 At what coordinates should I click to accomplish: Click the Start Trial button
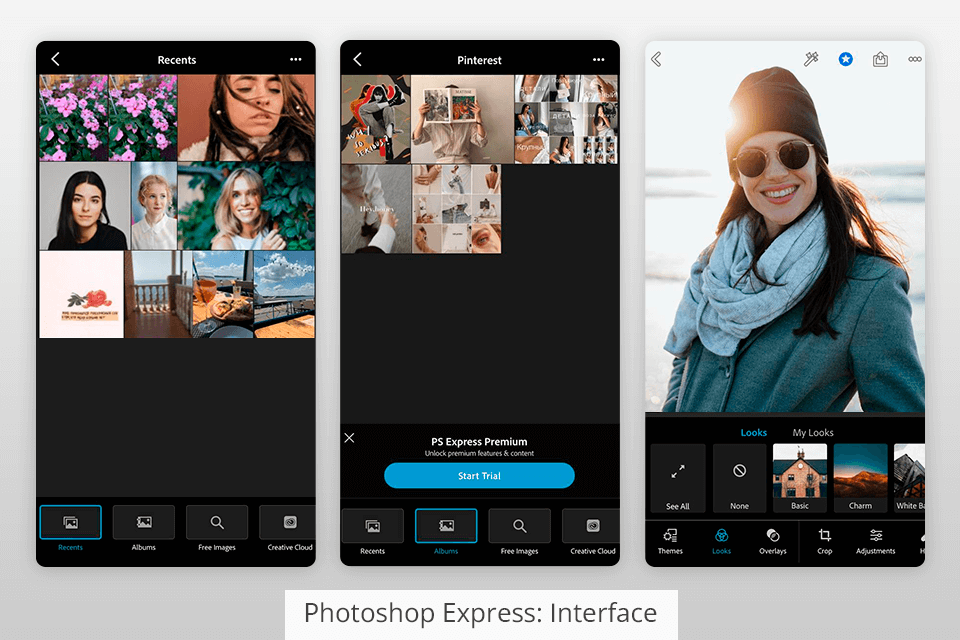pyautogui.click(x=479, y=475)
